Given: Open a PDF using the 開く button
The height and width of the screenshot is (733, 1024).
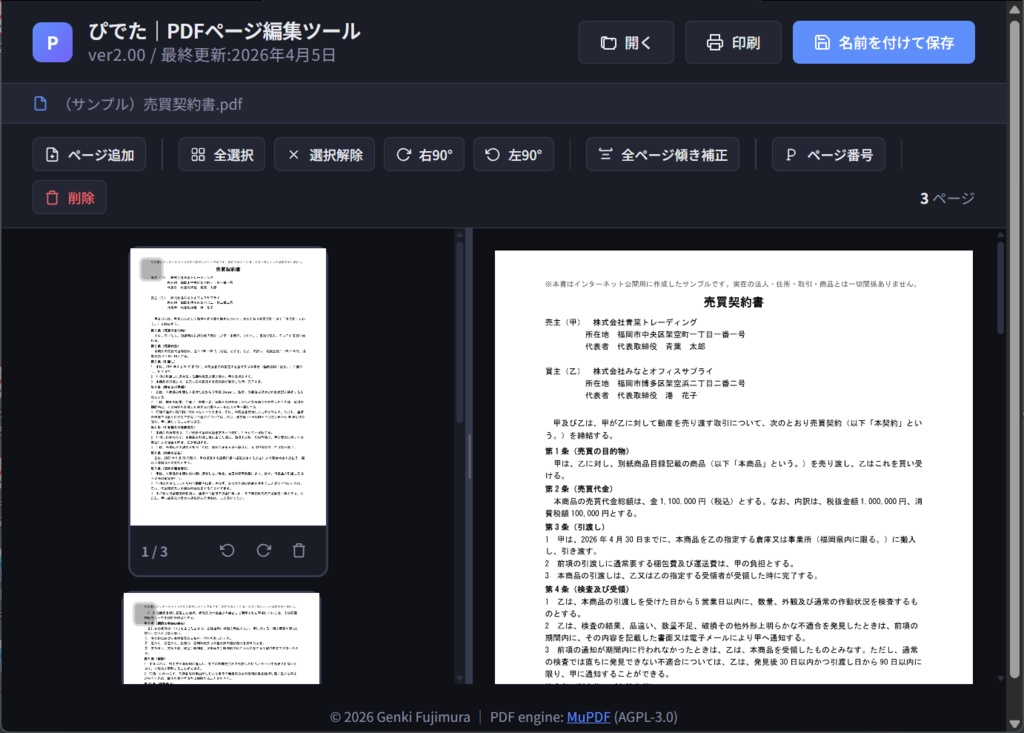Looking at the screenshot, I should [x=626, y=42].
